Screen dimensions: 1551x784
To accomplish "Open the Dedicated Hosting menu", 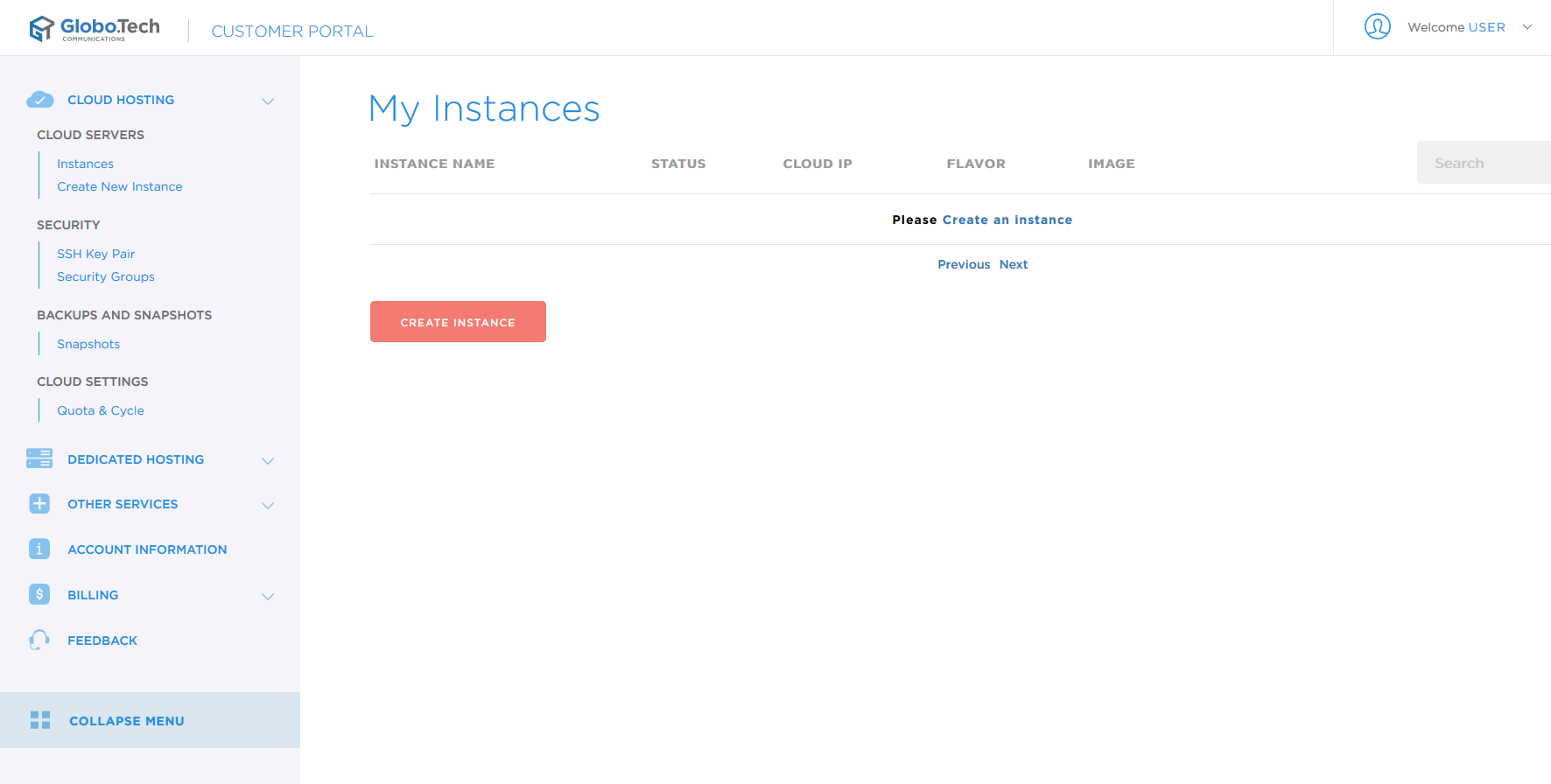I will (x=136, y=459).
